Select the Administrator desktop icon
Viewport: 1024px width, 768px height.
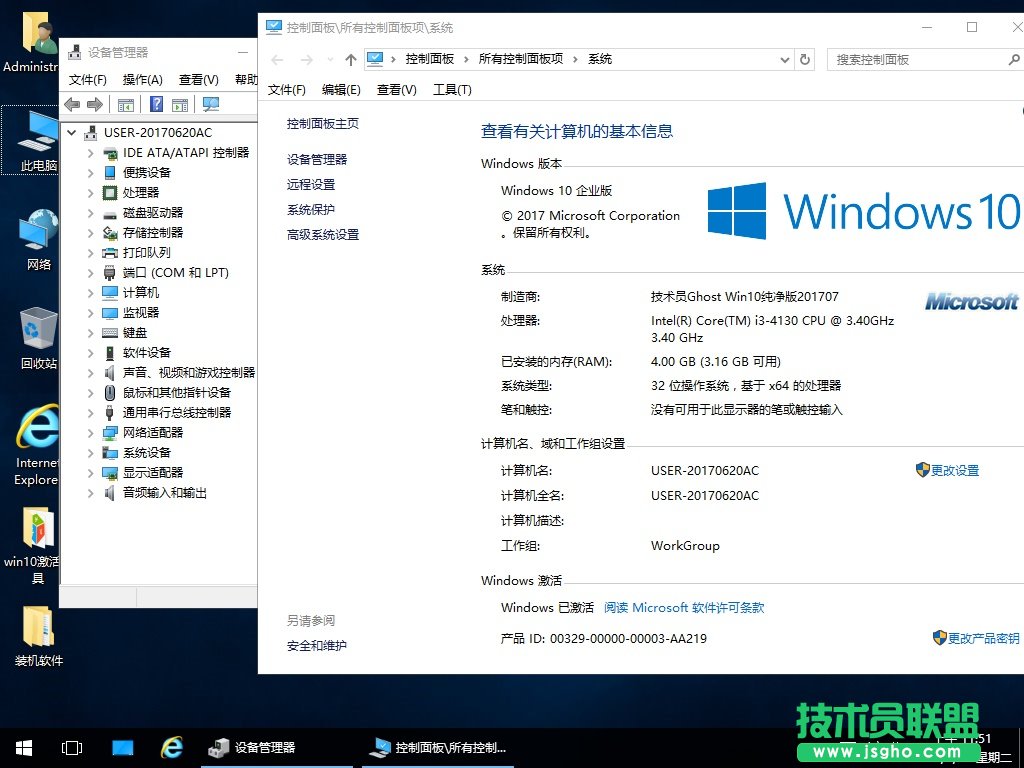coord(30,44)
